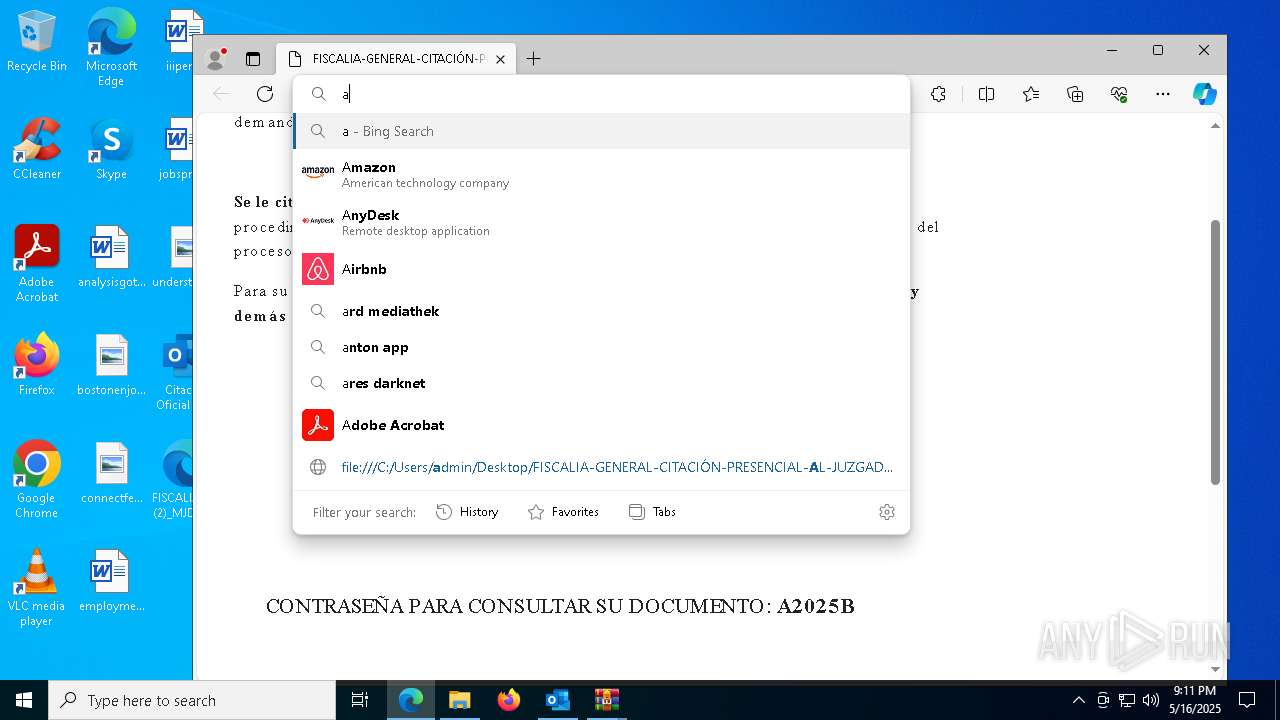Open Settings and more ellipsis menu
1280x720 pixels.
point(1163,94)
